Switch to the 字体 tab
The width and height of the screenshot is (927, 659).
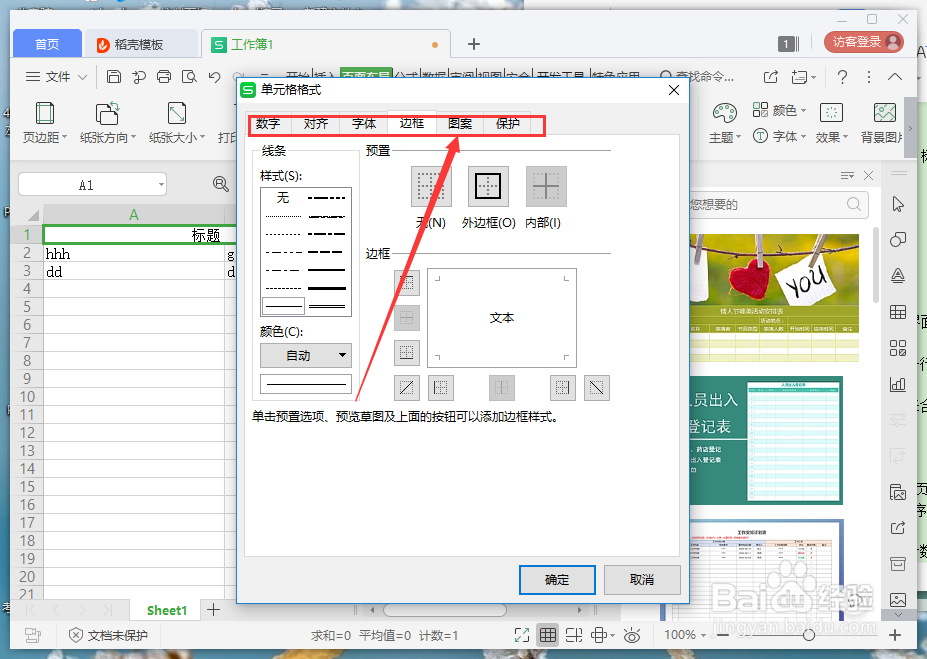tap(364, 124)
